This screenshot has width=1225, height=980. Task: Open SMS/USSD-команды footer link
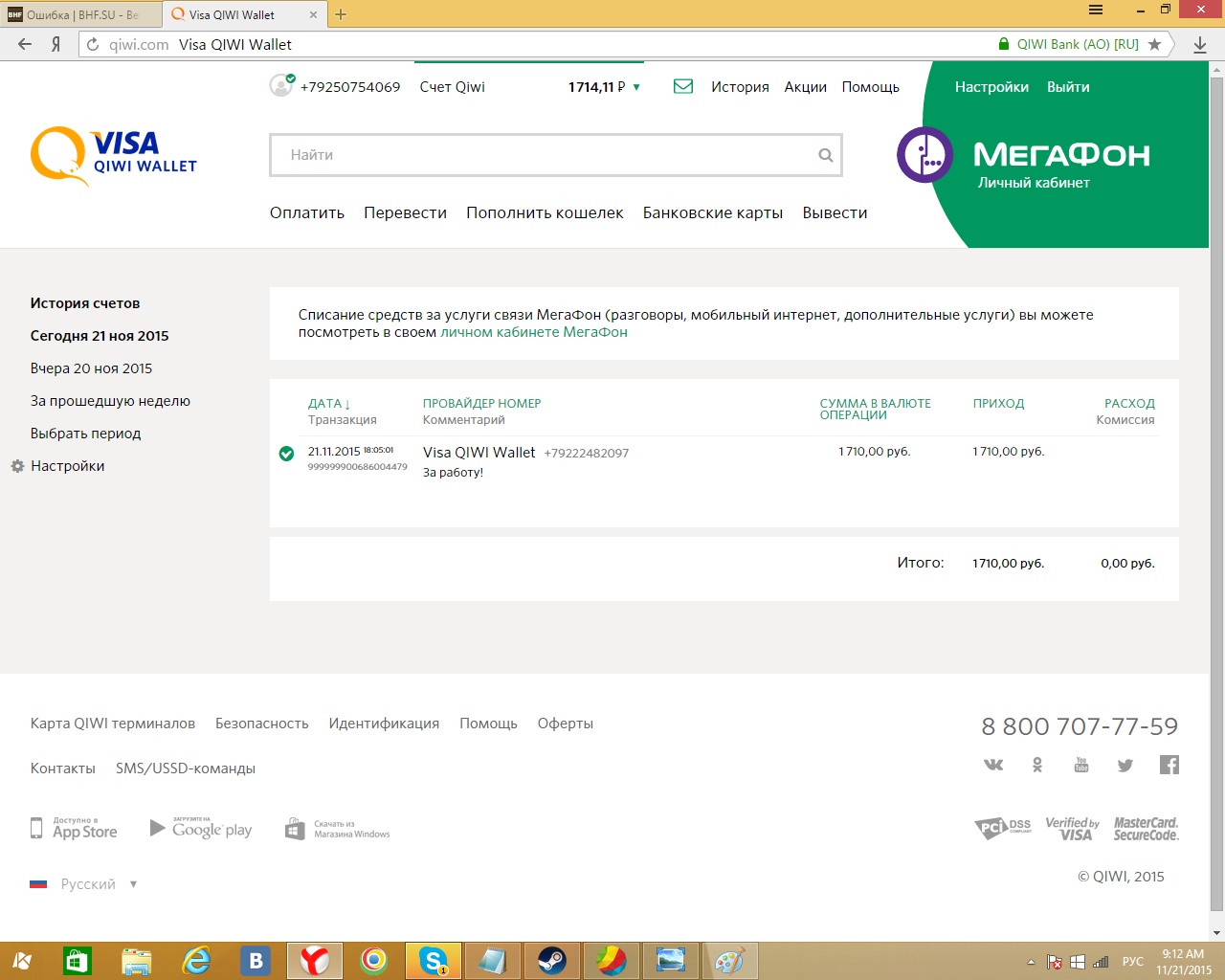[x=186, y=768]
